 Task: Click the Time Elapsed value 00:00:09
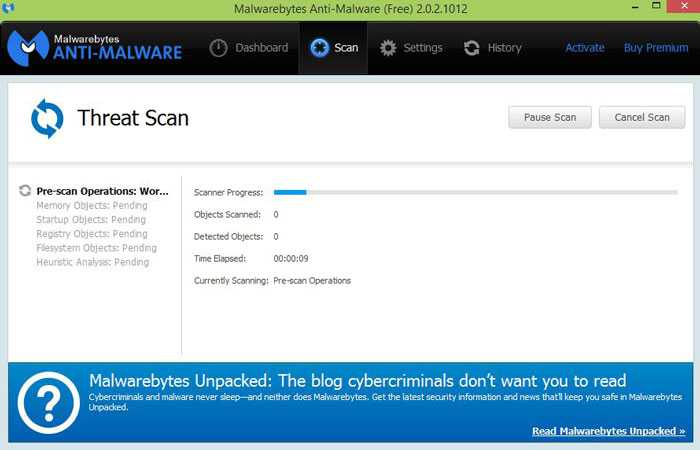click(x=291, y=258)
